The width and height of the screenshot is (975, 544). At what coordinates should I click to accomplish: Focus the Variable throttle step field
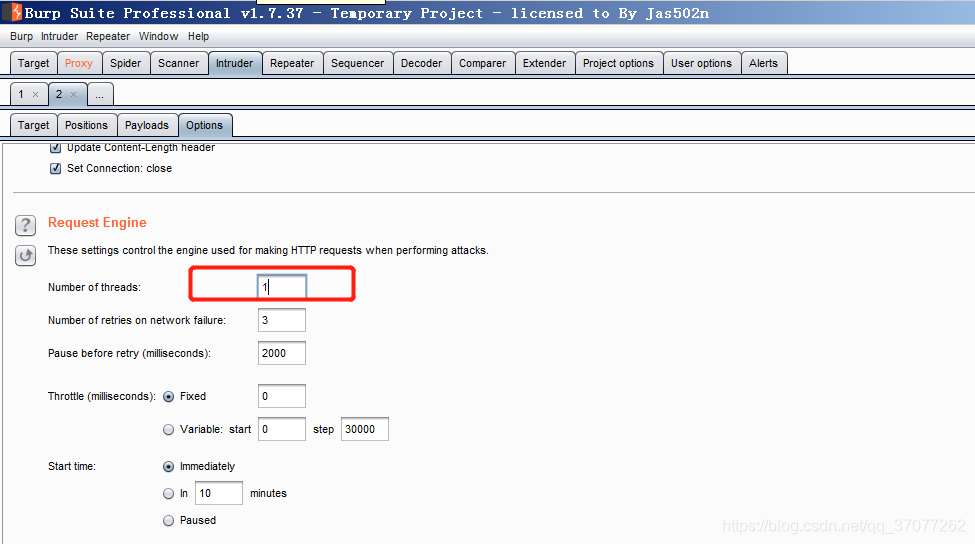tap(365, 430)
